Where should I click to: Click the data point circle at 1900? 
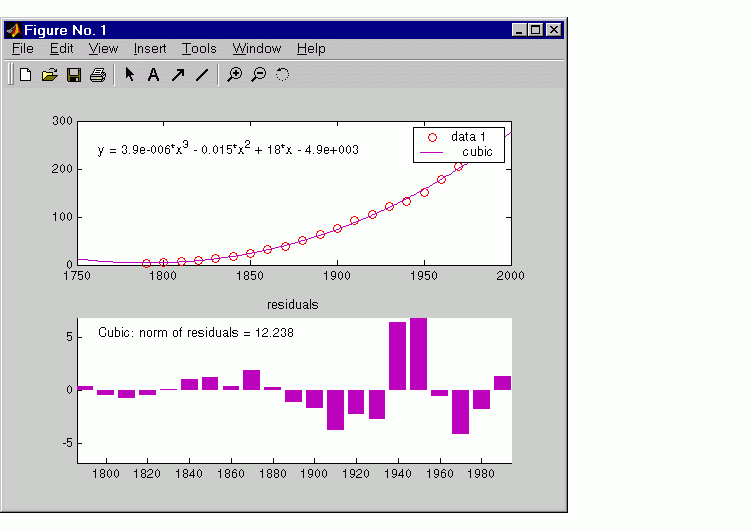(337, 228)
